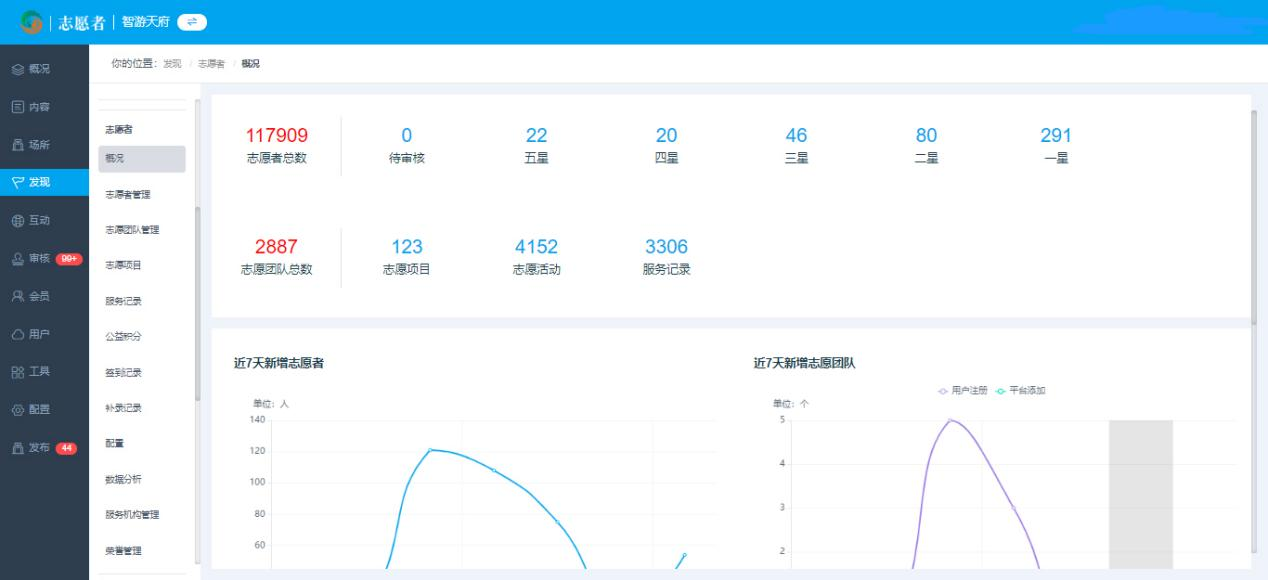The height and width of the screenshot is (580, 1268).
Task: Click the peak data point near 120 on volunteer chart
Action: point(430,450)
